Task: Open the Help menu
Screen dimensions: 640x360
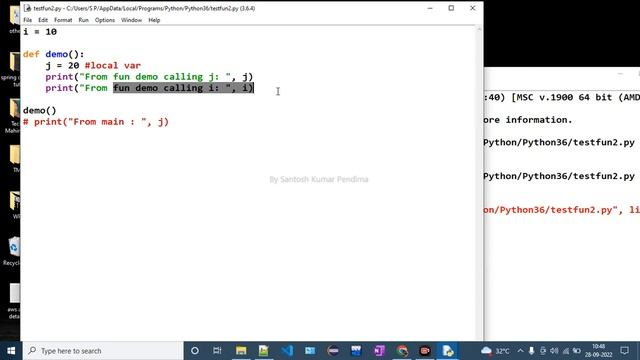Action: click(154, 20)
